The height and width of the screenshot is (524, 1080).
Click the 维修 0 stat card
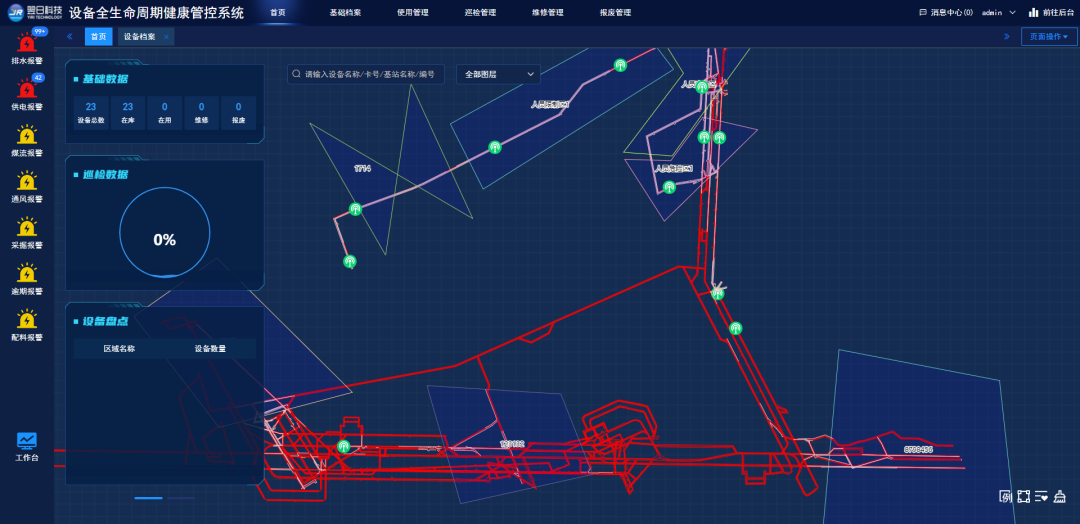[201, 113]
